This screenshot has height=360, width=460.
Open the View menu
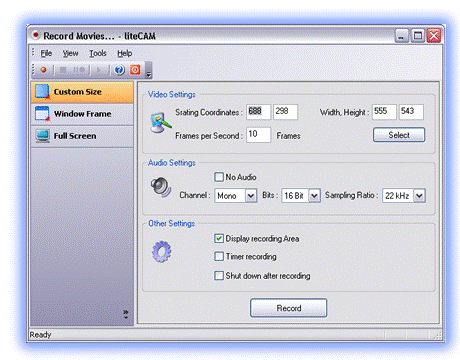[70, 53]
